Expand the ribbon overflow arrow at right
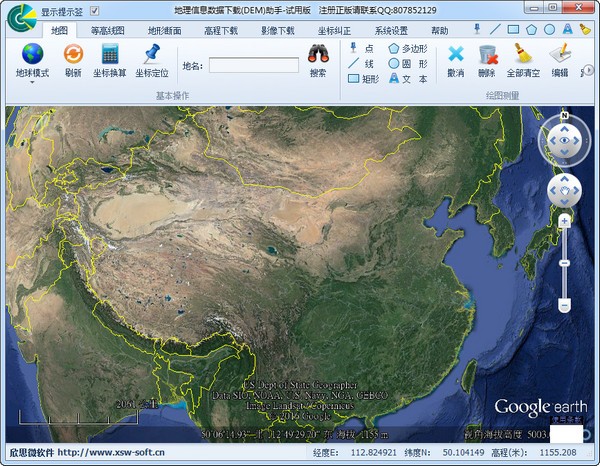 click(589, 70)
